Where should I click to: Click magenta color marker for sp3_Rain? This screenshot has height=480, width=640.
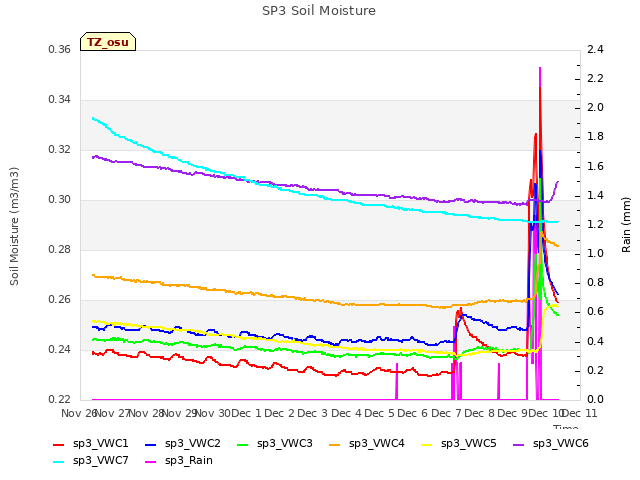pos(151,462)
